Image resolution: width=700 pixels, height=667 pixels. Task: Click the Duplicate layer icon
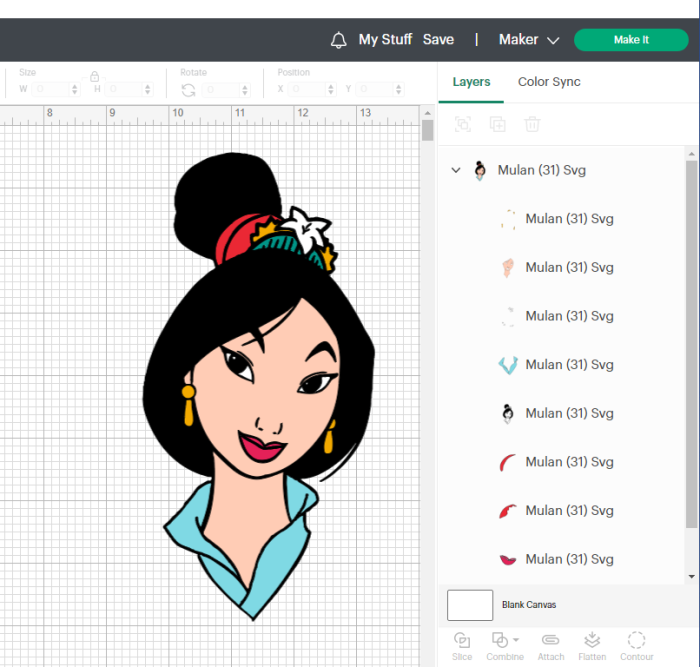[x=497, y=124]
